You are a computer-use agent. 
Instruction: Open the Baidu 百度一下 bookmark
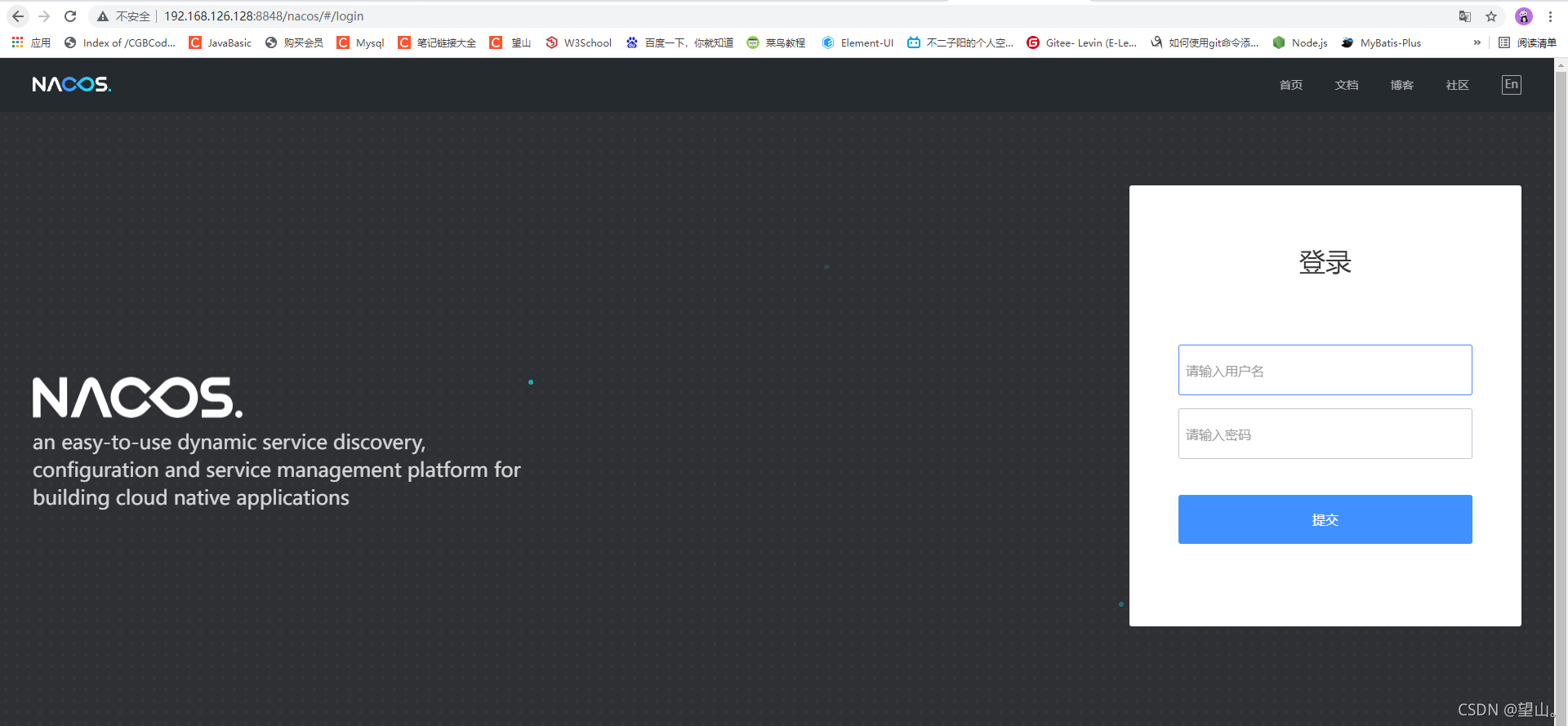point(679,42)
